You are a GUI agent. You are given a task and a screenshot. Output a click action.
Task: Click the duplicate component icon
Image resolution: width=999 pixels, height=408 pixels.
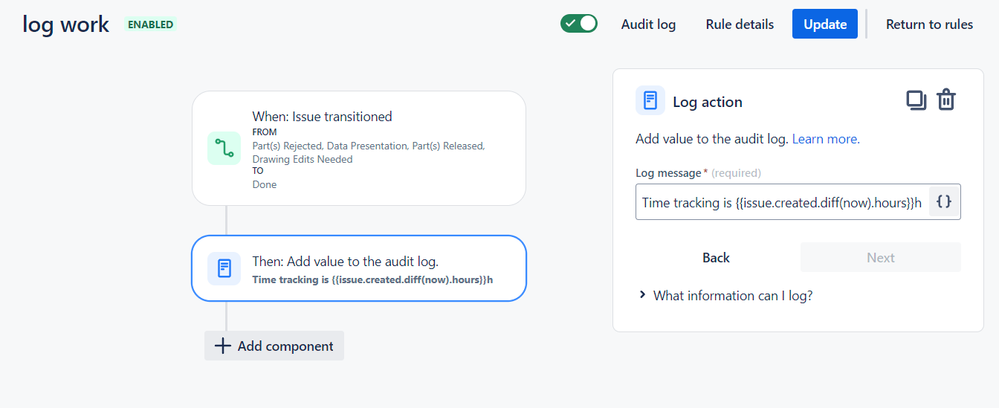[916, 101]
